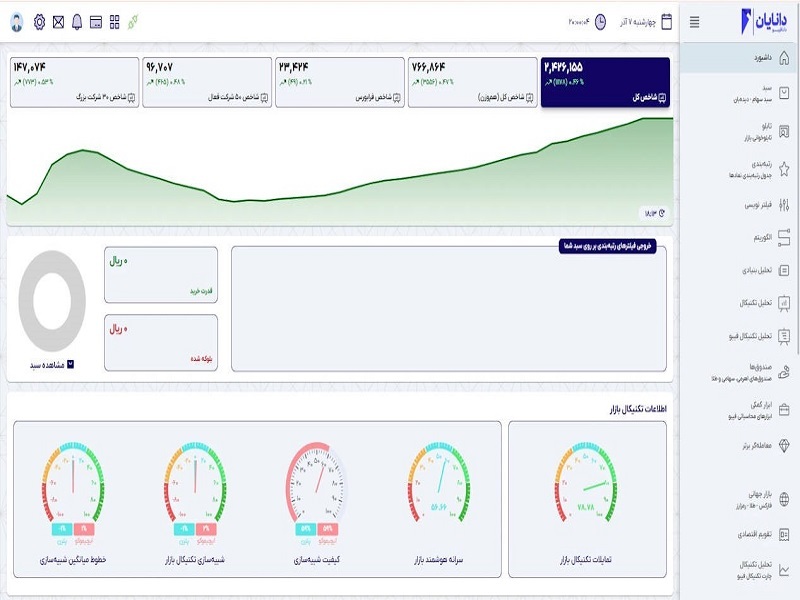Select the شاخص ۳۰ شرکت بزرگ card
This screenshot has height=600, width=800.
(74, 82)
